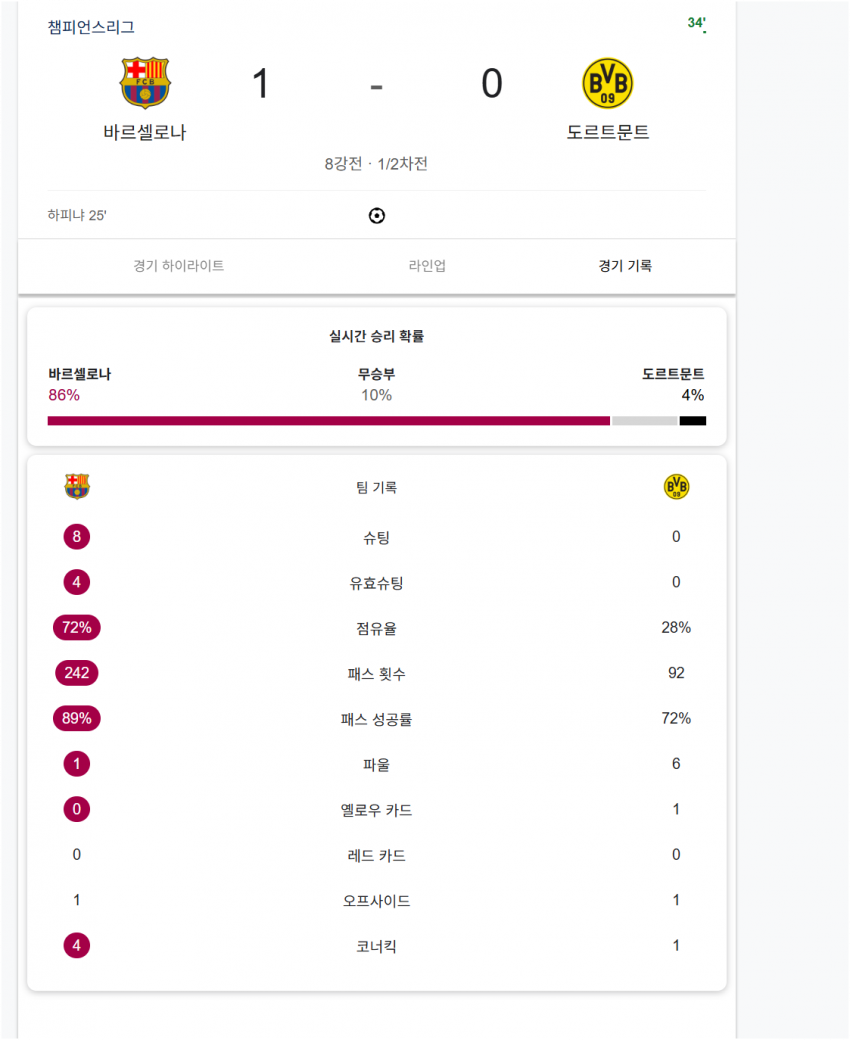Switch to the 라인업 tab
850x1040 pixels.
427,266
